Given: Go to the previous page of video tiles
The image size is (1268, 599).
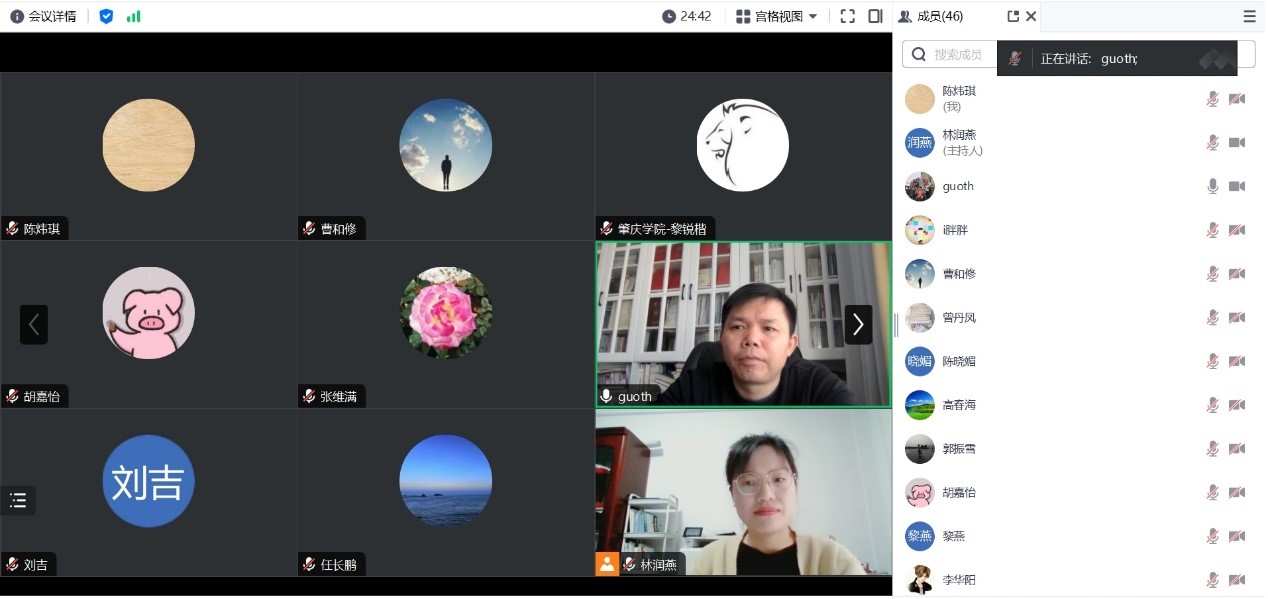Looking at the screenshot, I should coord(34,324).
